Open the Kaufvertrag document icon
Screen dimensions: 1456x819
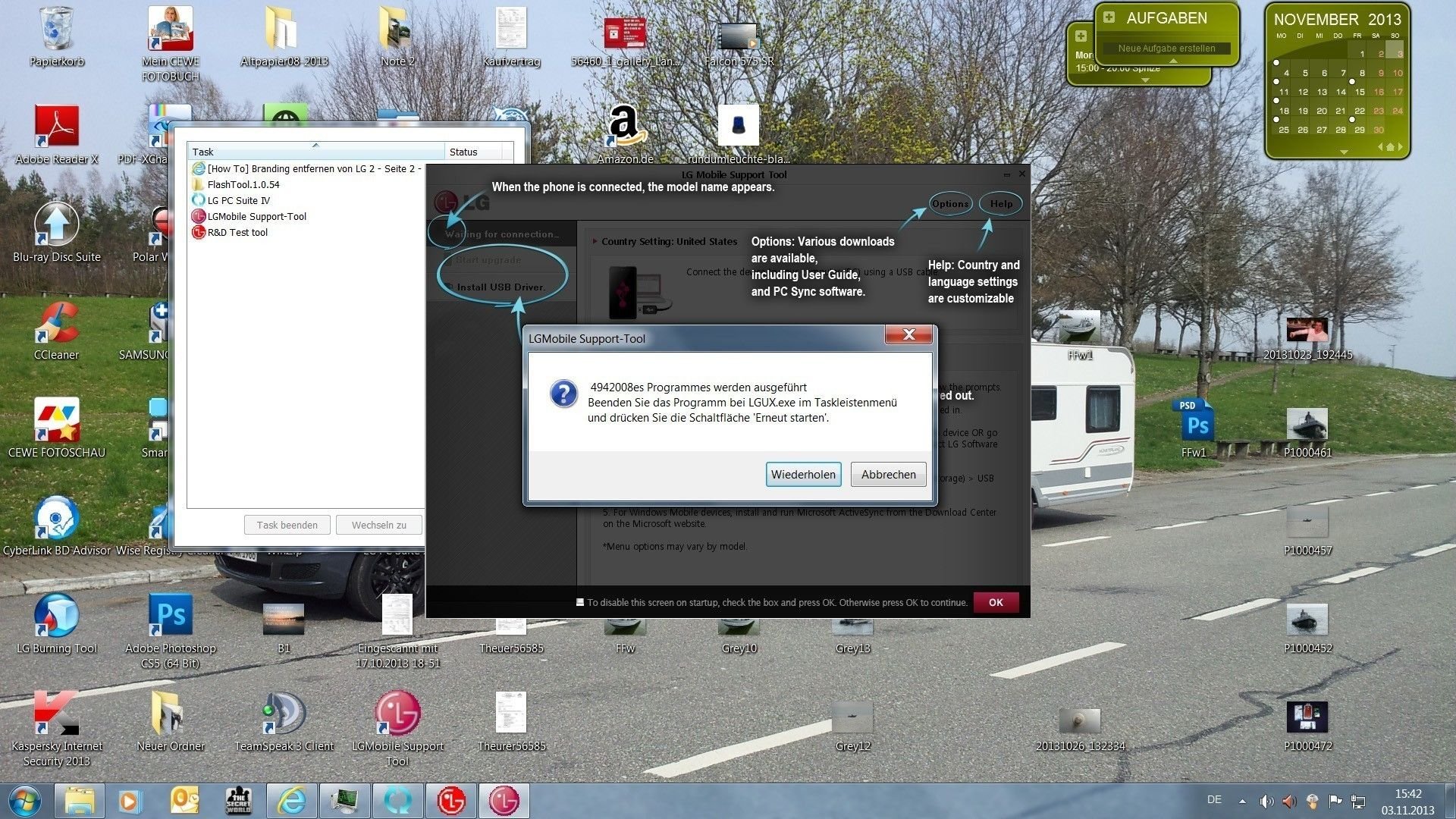pyautogui.click(x=511, y=36)
